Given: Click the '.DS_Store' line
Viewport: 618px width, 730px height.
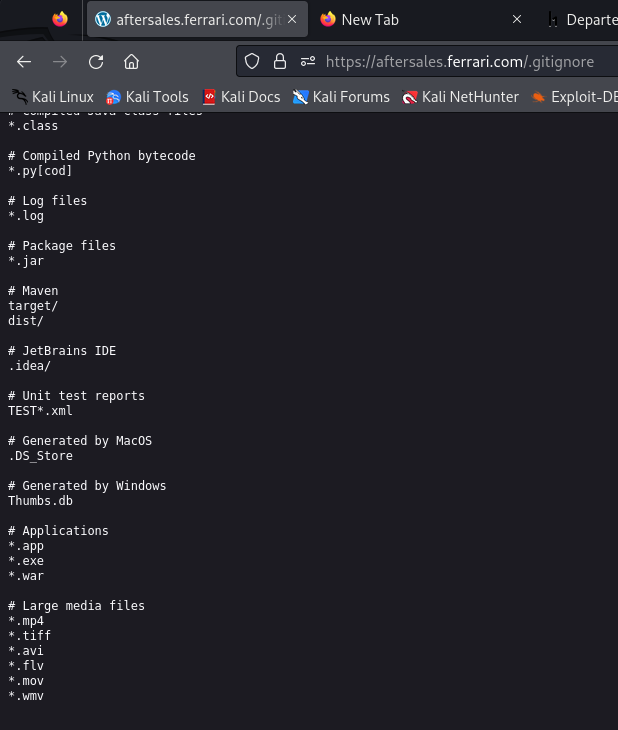Looking at the screenshot, I should click(41, 456).
